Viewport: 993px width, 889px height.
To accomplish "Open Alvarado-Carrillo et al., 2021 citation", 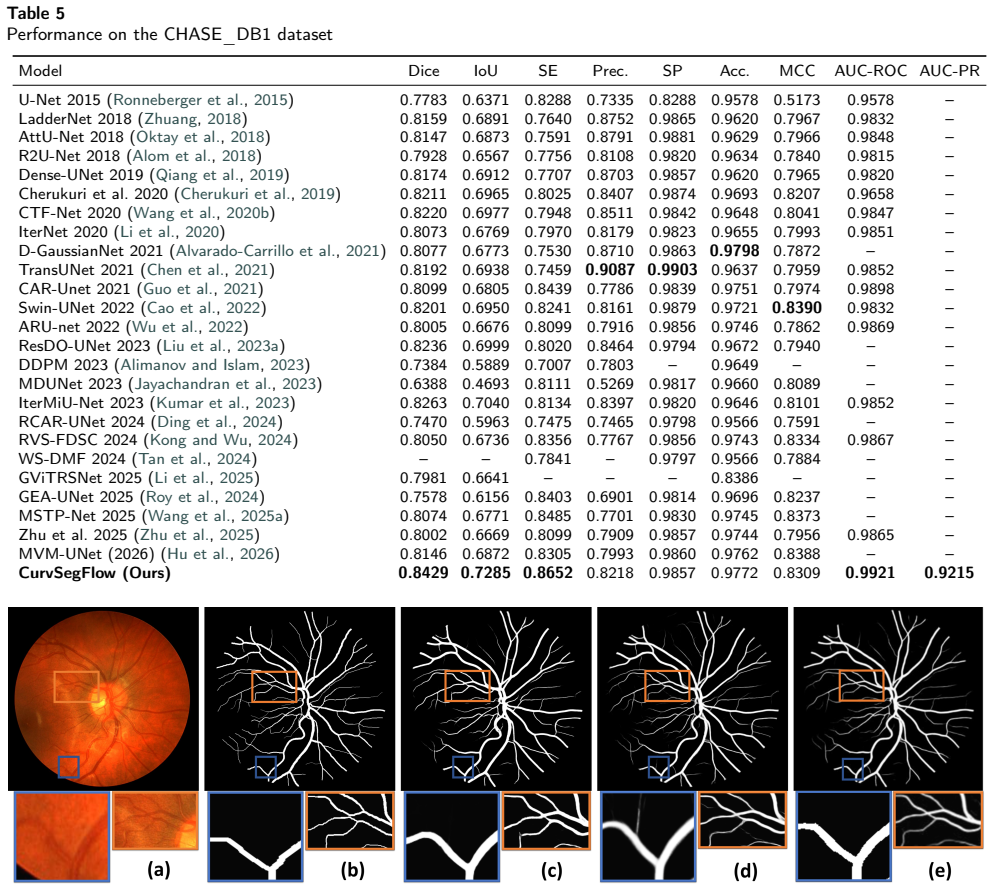I will click(278, 251).
